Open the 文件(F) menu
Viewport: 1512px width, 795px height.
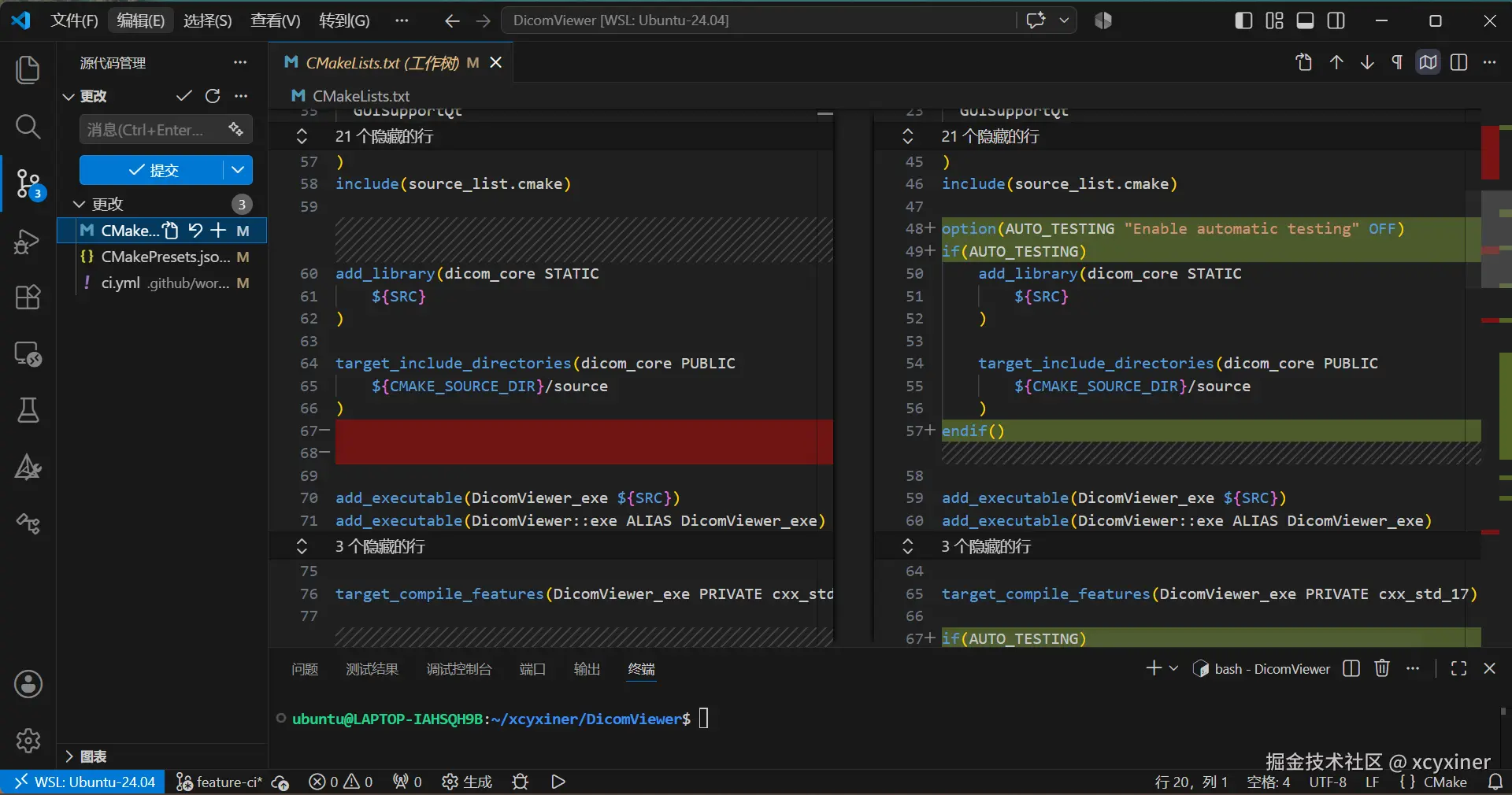click(74, 20)
